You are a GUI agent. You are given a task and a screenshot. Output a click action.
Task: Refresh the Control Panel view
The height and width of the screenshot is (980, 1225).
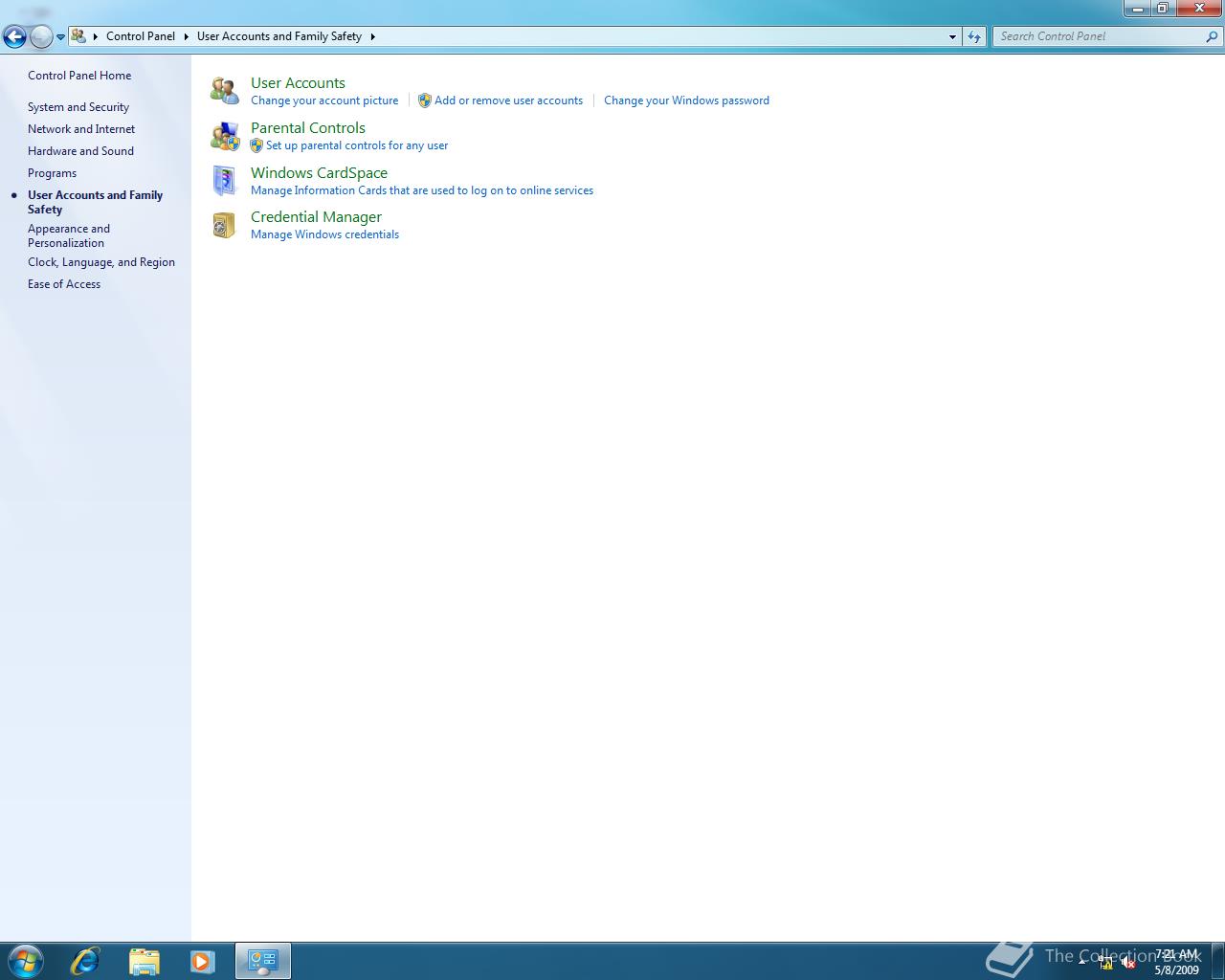pos(974,36)
